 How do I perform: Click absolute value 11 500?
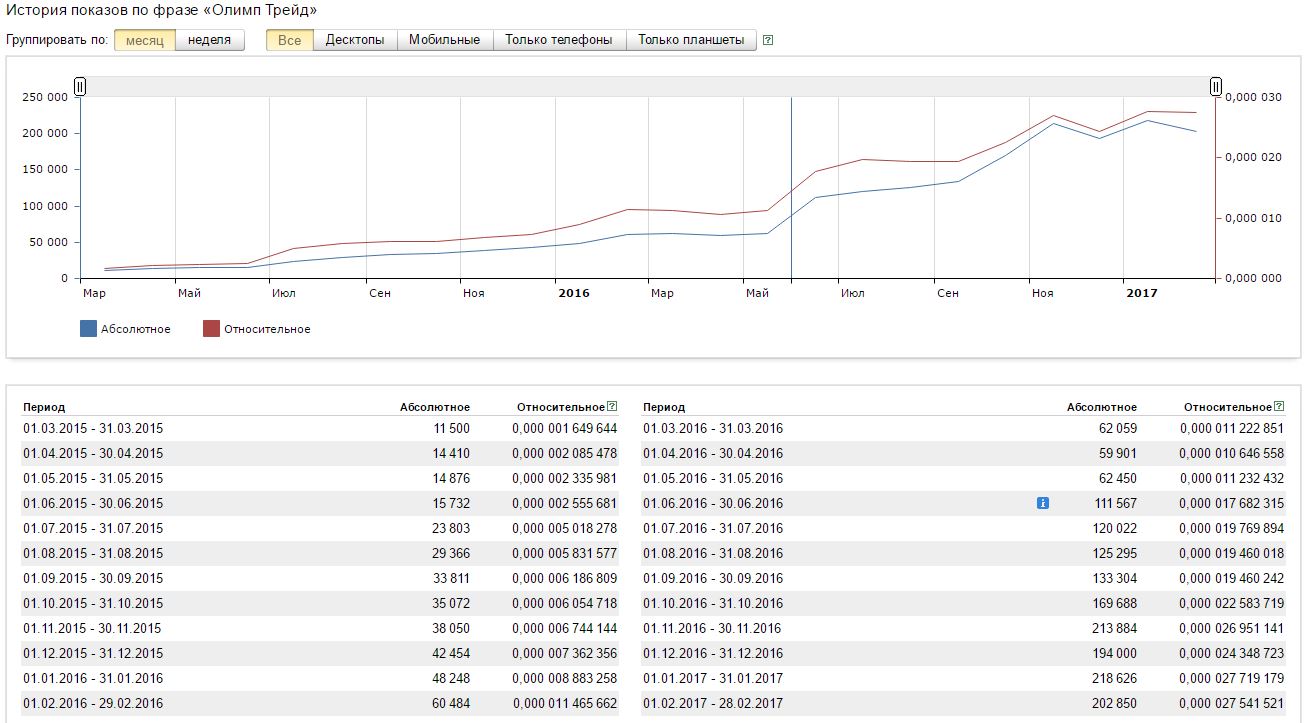point(450,428)
